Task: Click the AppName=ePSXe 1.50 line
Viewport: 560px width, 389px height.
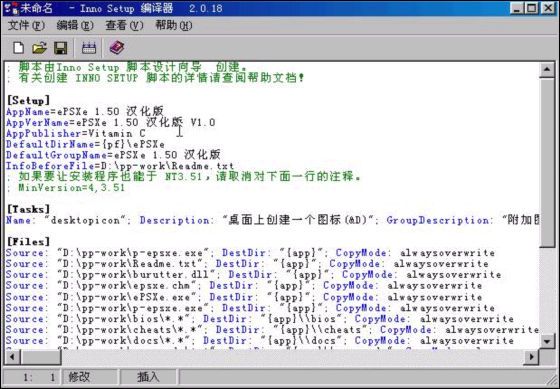Action: pos(85,111)
